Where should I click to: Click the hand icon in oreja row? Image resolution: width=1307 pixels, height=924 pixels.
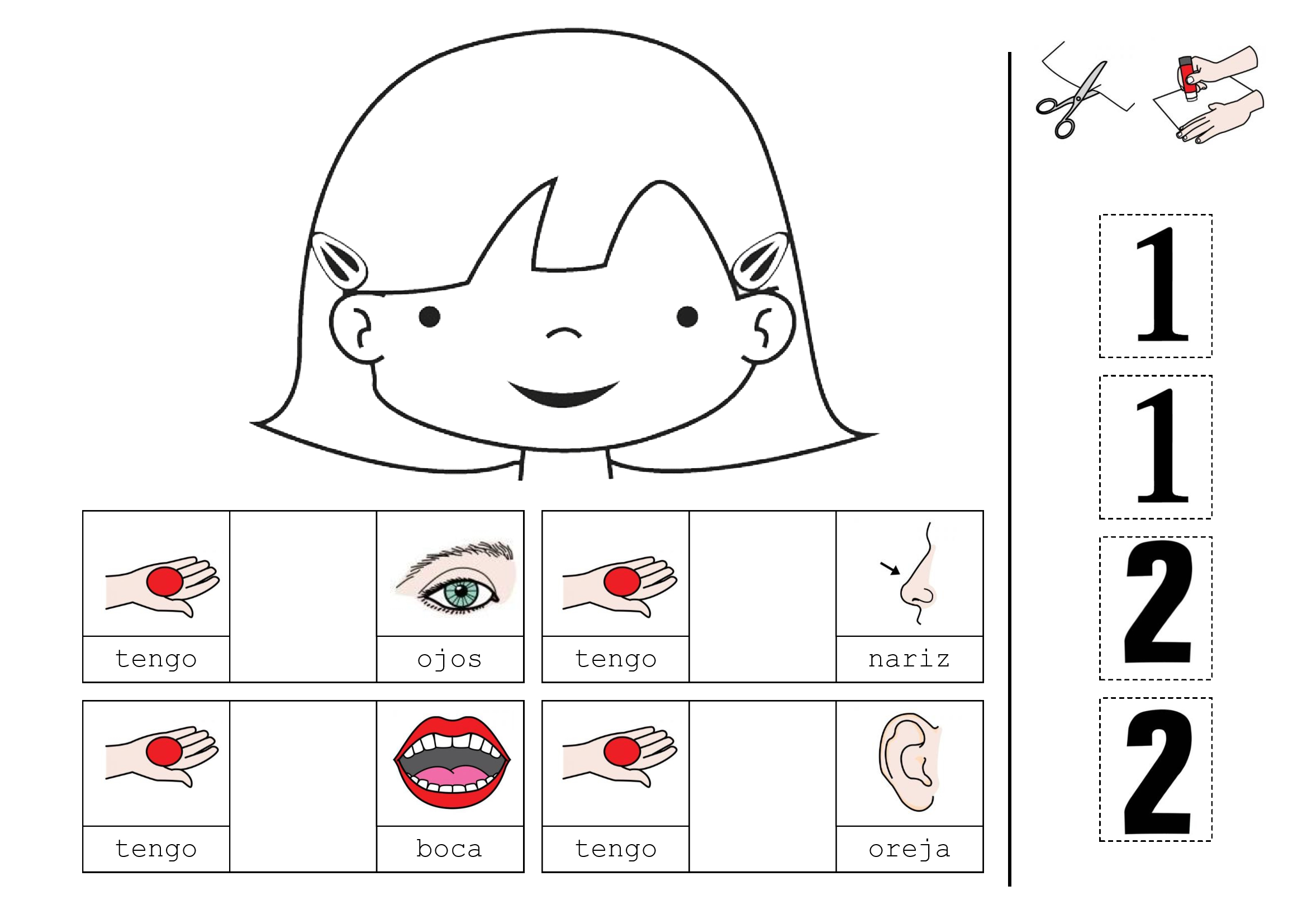tap(620, 757)
